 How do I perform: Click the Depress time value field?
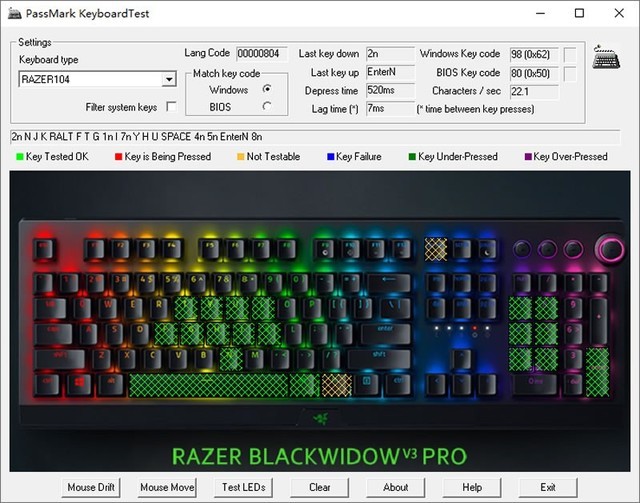point(390,90)
